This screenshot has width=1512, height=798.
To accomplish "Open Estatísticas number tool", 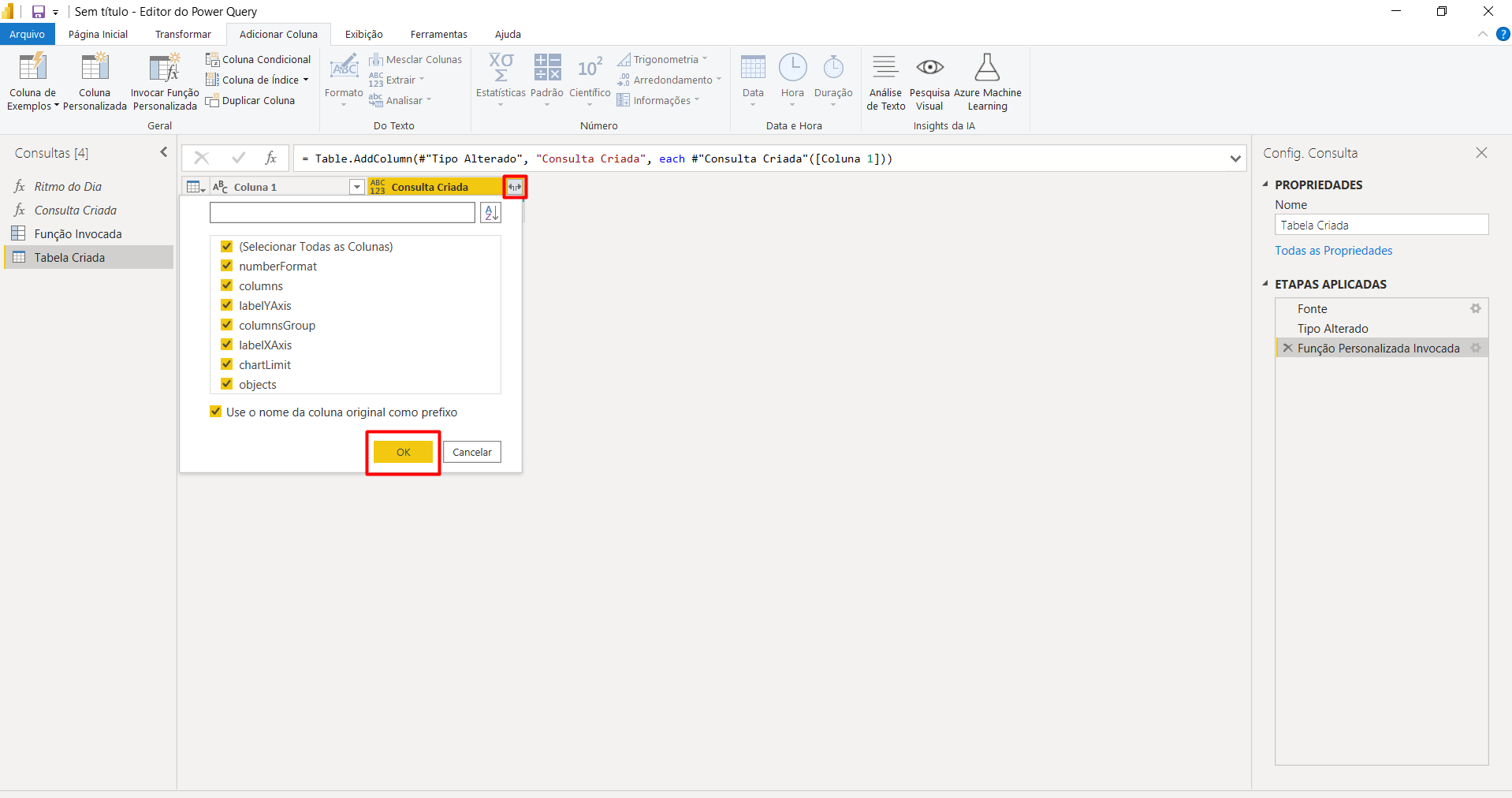I will tap(501, 80).
